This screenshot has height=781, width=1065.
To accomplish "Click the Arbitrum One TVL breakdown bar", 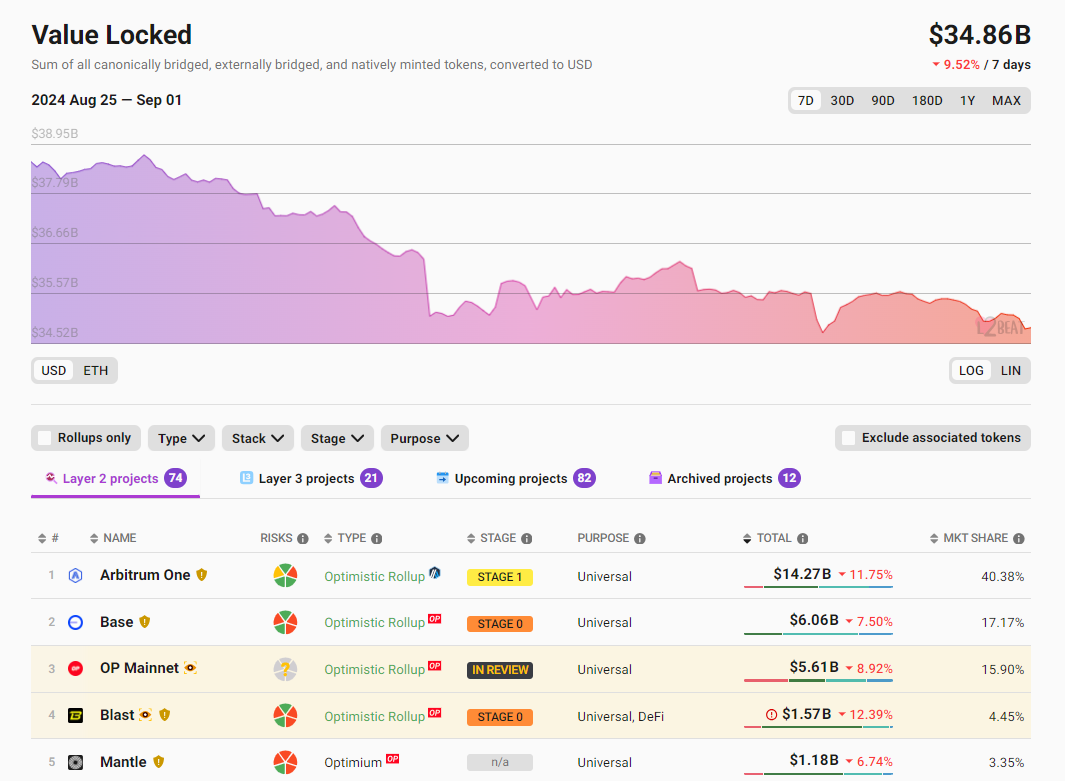I will point(818,587).
